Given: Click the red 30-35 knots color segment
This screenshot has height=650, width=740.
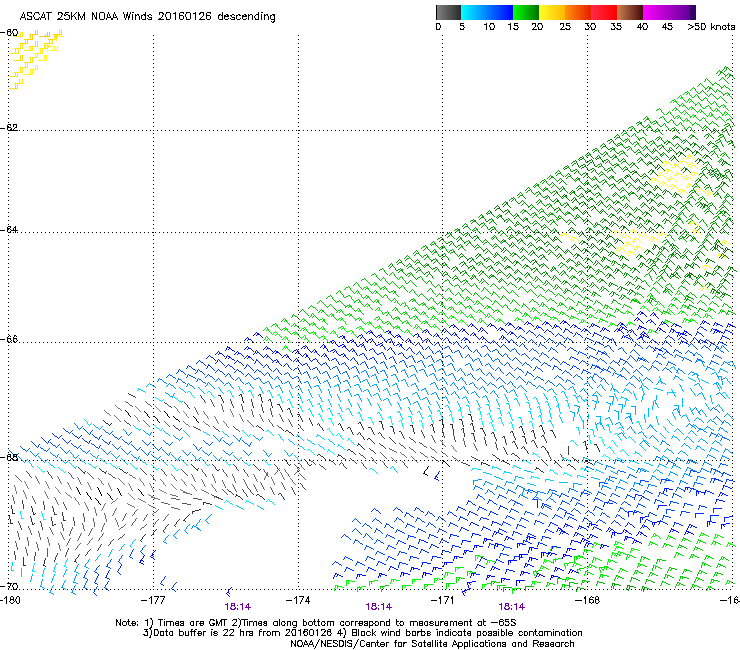Looking at the screenshot, I should pos(604,12).
